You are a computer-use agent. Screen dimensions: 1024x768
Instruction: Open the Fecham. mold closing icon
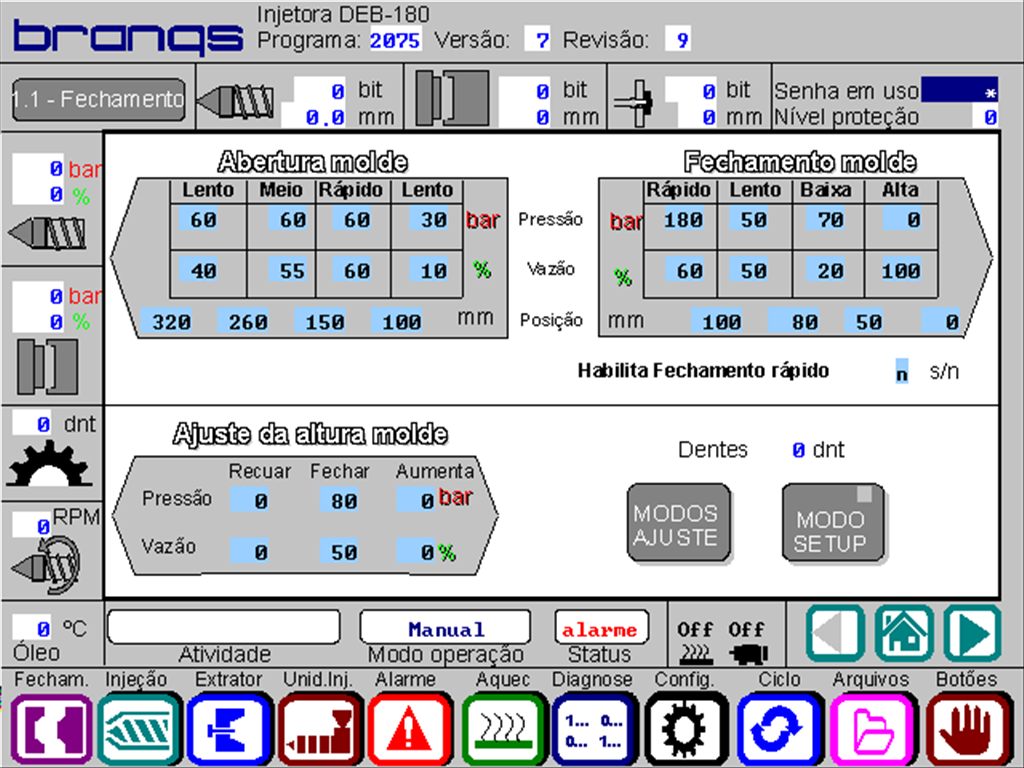pyautogui.click(x=52, y=729)
